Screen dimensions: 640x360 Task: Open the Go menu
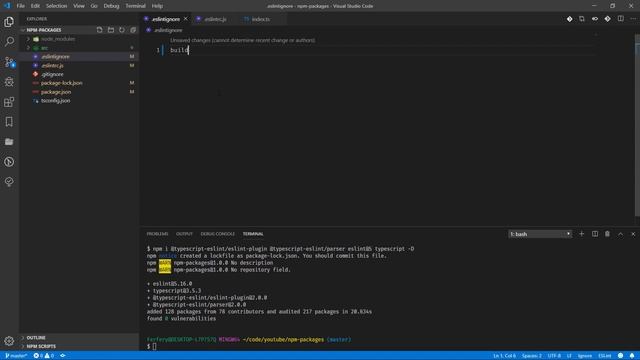(x=94, y=6)
